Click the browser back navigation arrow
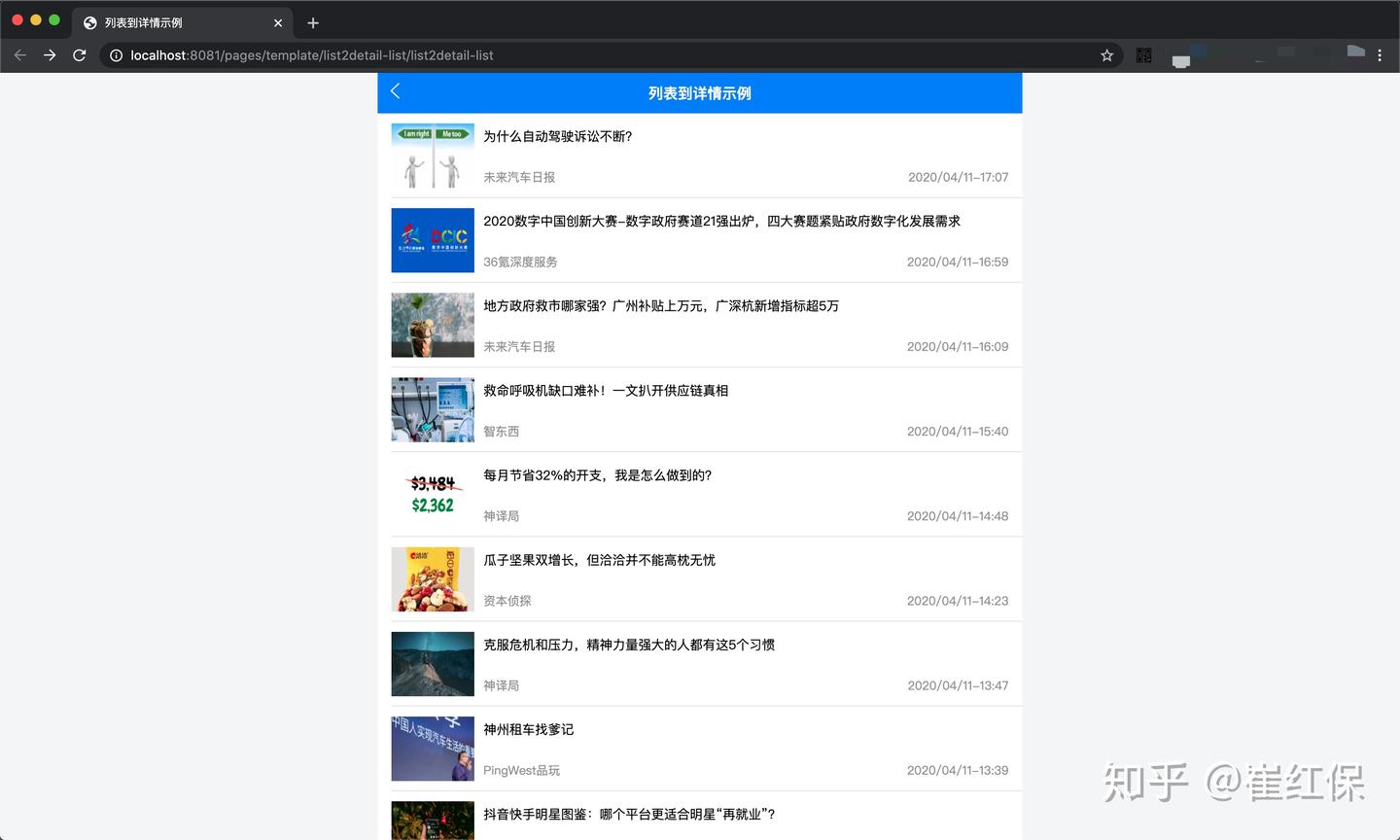Image resolution: width=1400 pixels, height=840 pixels. tap(20, 55)
